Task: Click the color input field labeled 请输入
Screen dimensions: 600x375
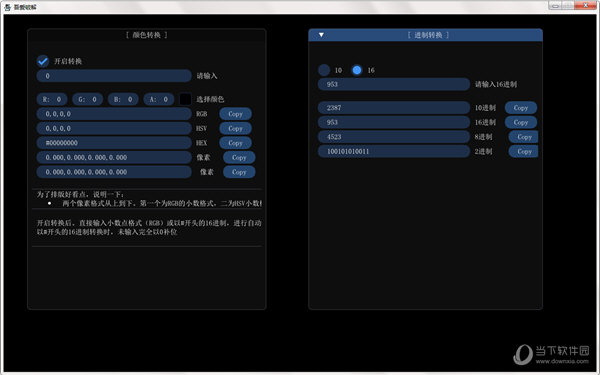Action: pos(114,76)
